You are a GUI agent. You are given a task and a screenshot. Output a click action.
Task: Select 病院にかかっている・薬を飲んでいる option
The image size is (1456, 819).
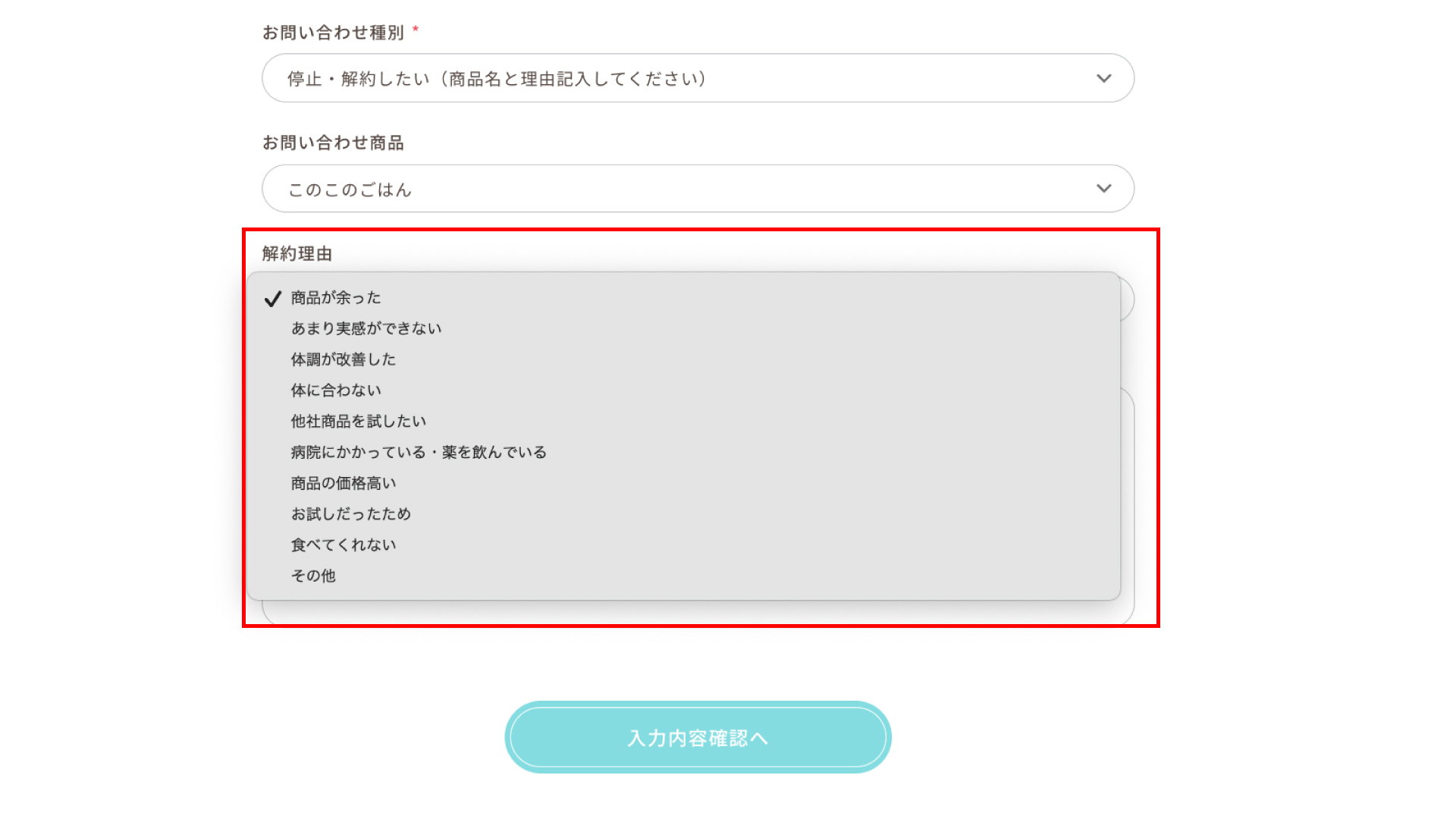[x=683, y=453]
